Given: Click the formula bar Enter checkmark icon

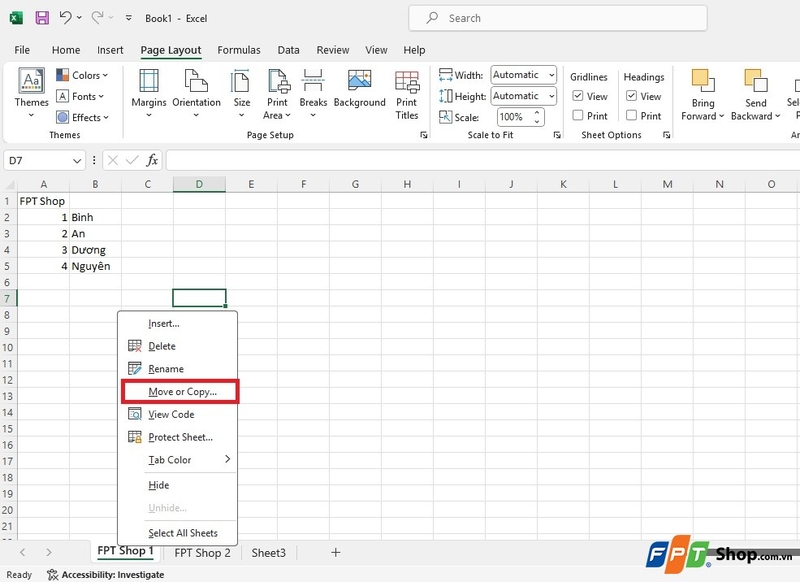Looking at the screenshot, I should pyautogui.click(x=132, y=161).
